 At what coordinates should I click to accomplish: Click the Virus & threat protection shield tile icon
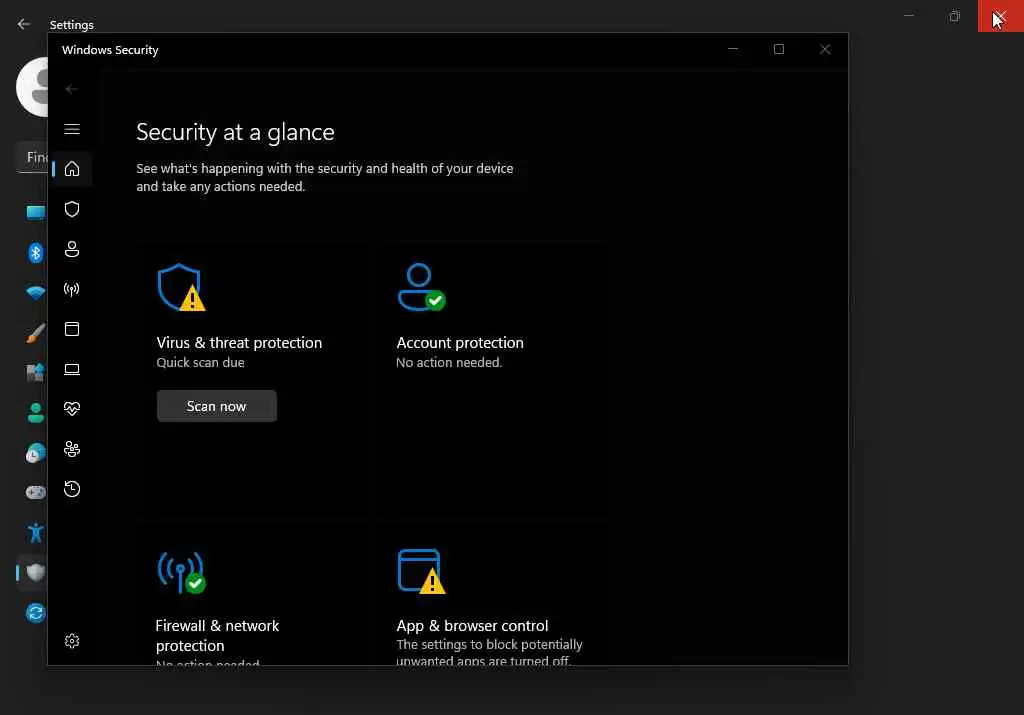[x=181, y=287]
